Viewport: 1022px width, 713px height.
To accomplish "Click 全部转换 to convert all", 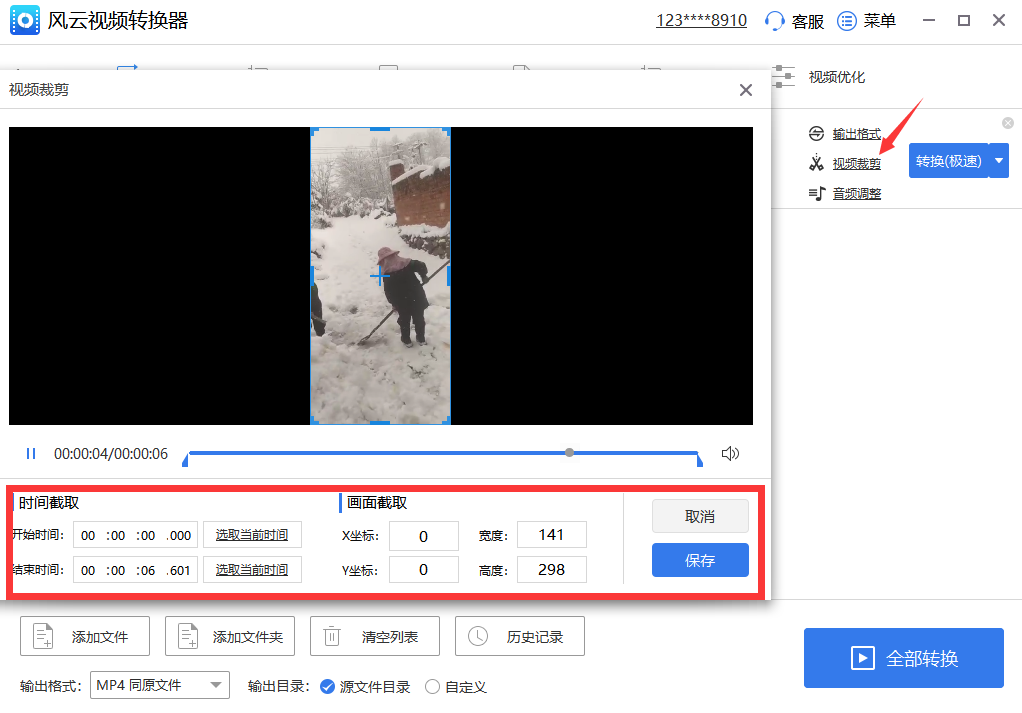I will coord(903,658).
